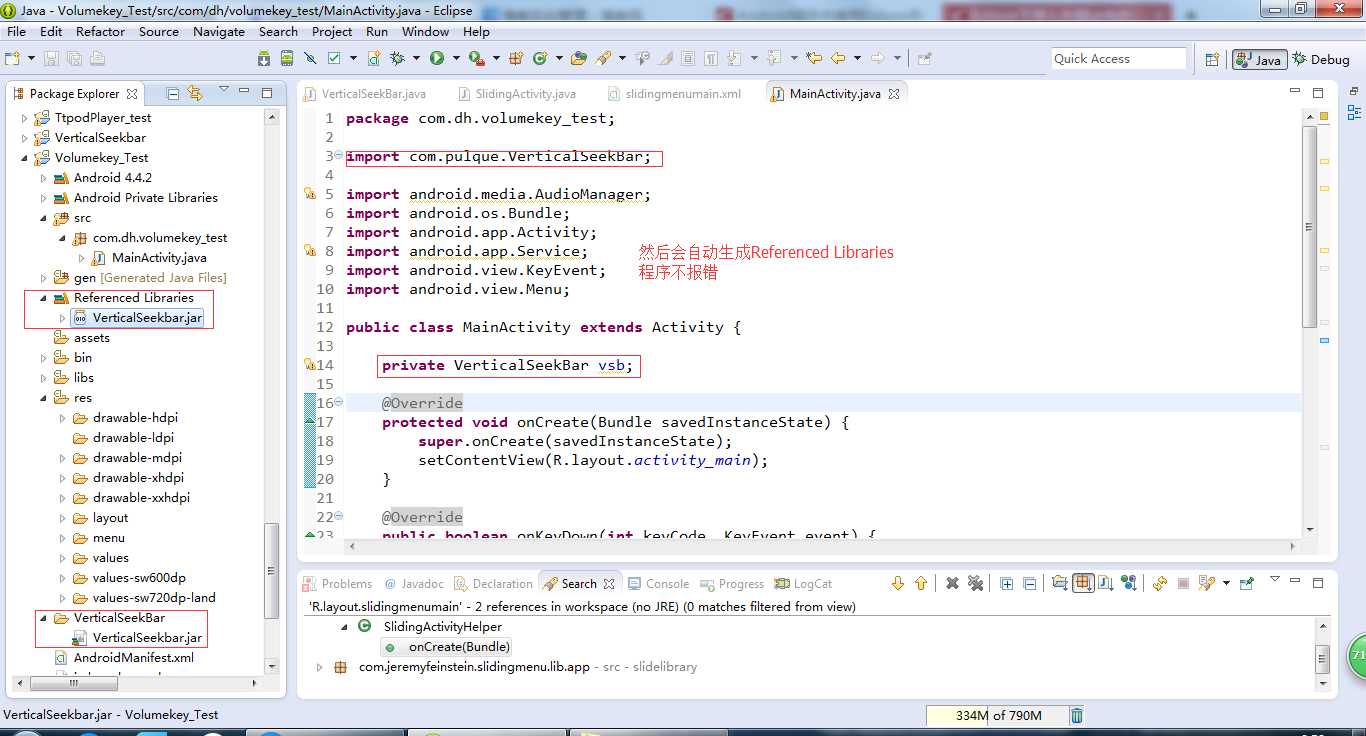The height and width of the screenshot is (736, 1366).
Task: Click the Run External Tools icon
Action: [477, 58]
